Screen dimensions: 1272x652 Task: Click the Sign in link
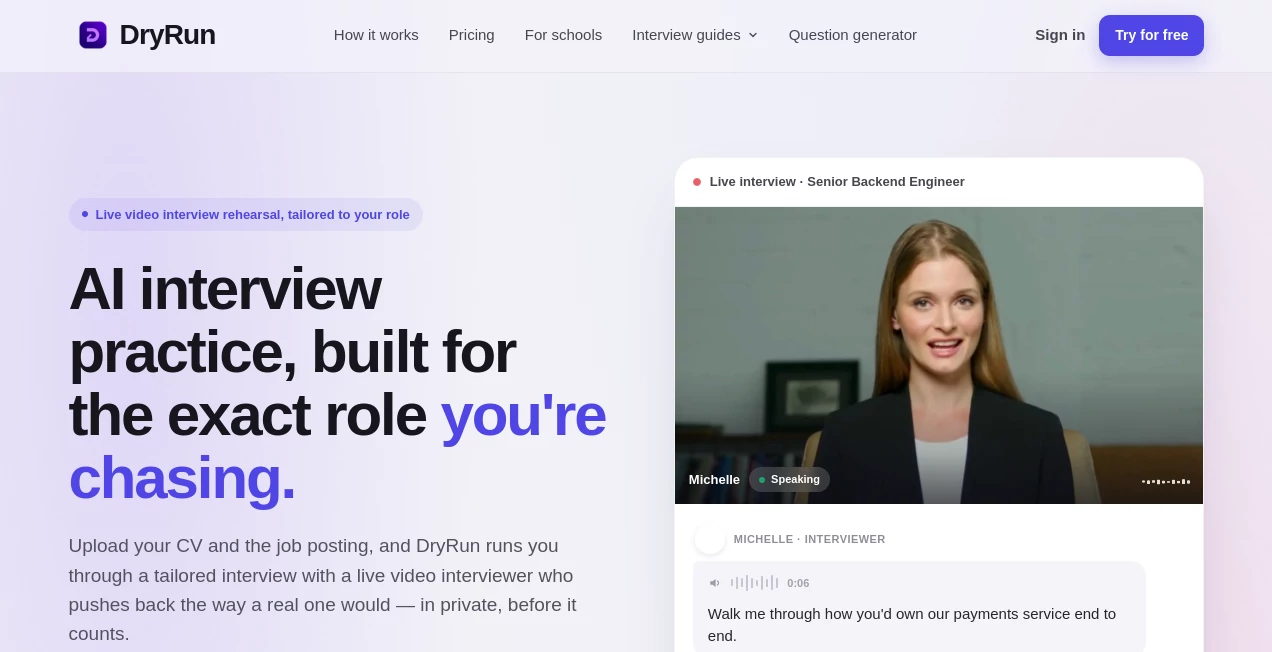[x=1060, y=35]
